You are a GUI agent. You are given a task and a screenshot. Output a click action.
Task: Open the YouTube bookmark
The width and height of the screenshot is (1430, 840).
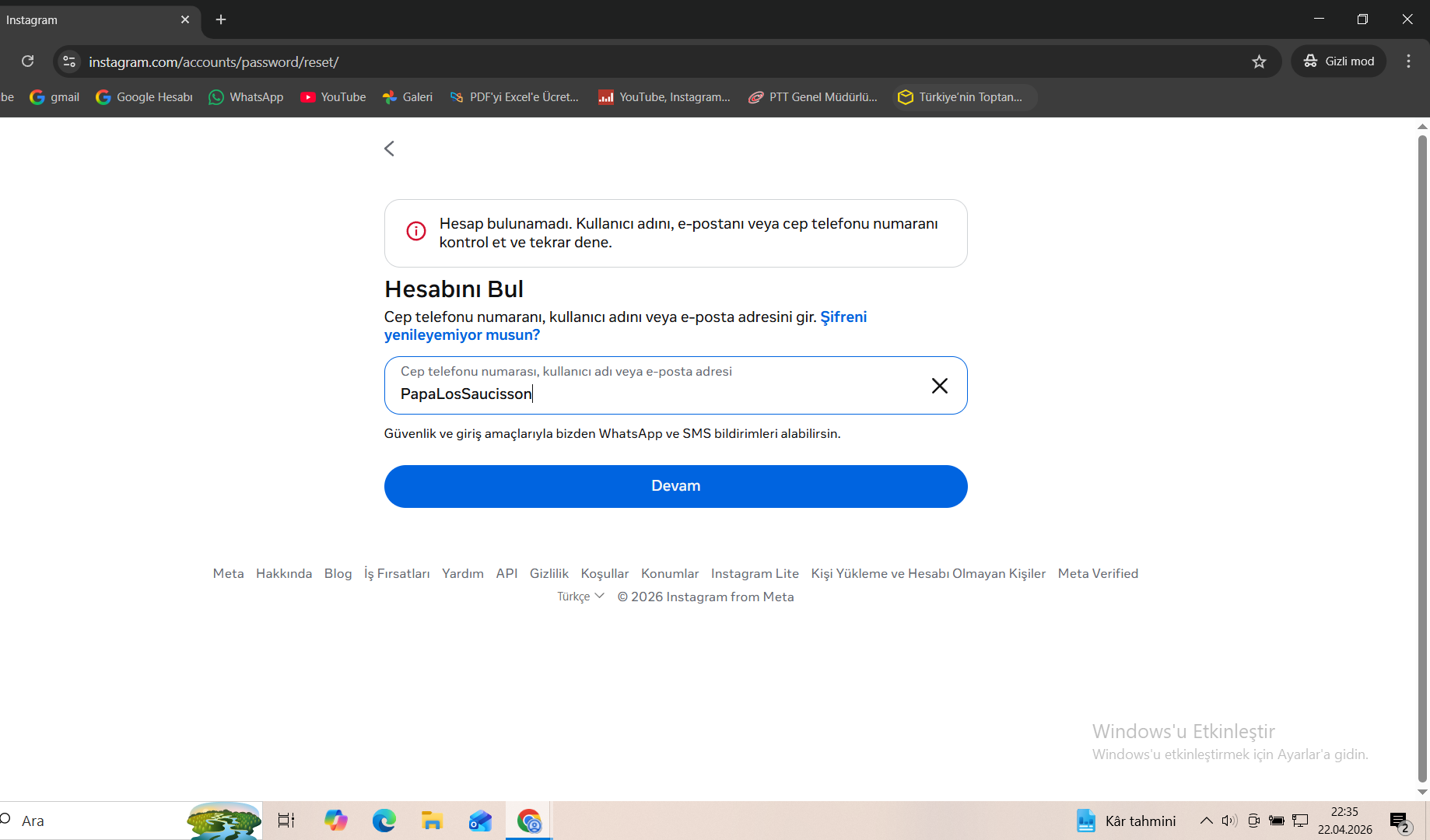[333, 97]
